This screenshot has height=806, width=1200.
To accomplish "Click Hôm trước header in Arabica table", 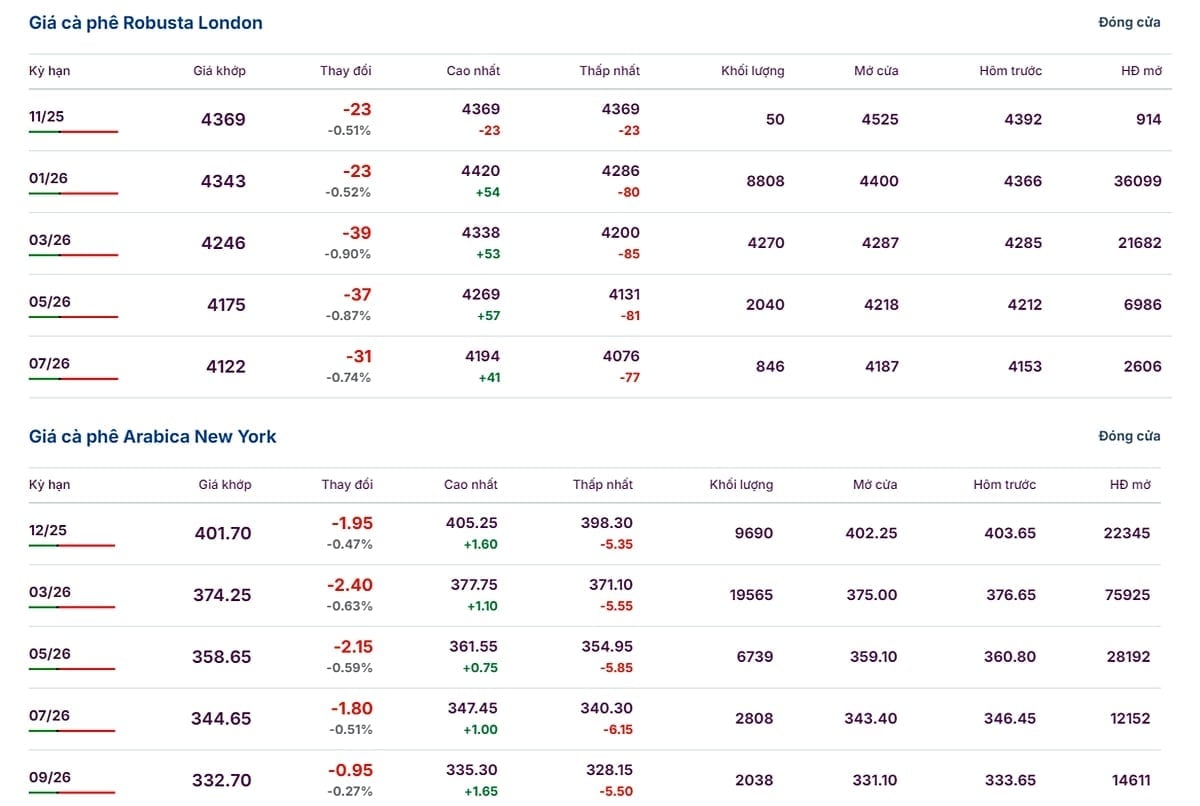I will (x=1004, y=485).
